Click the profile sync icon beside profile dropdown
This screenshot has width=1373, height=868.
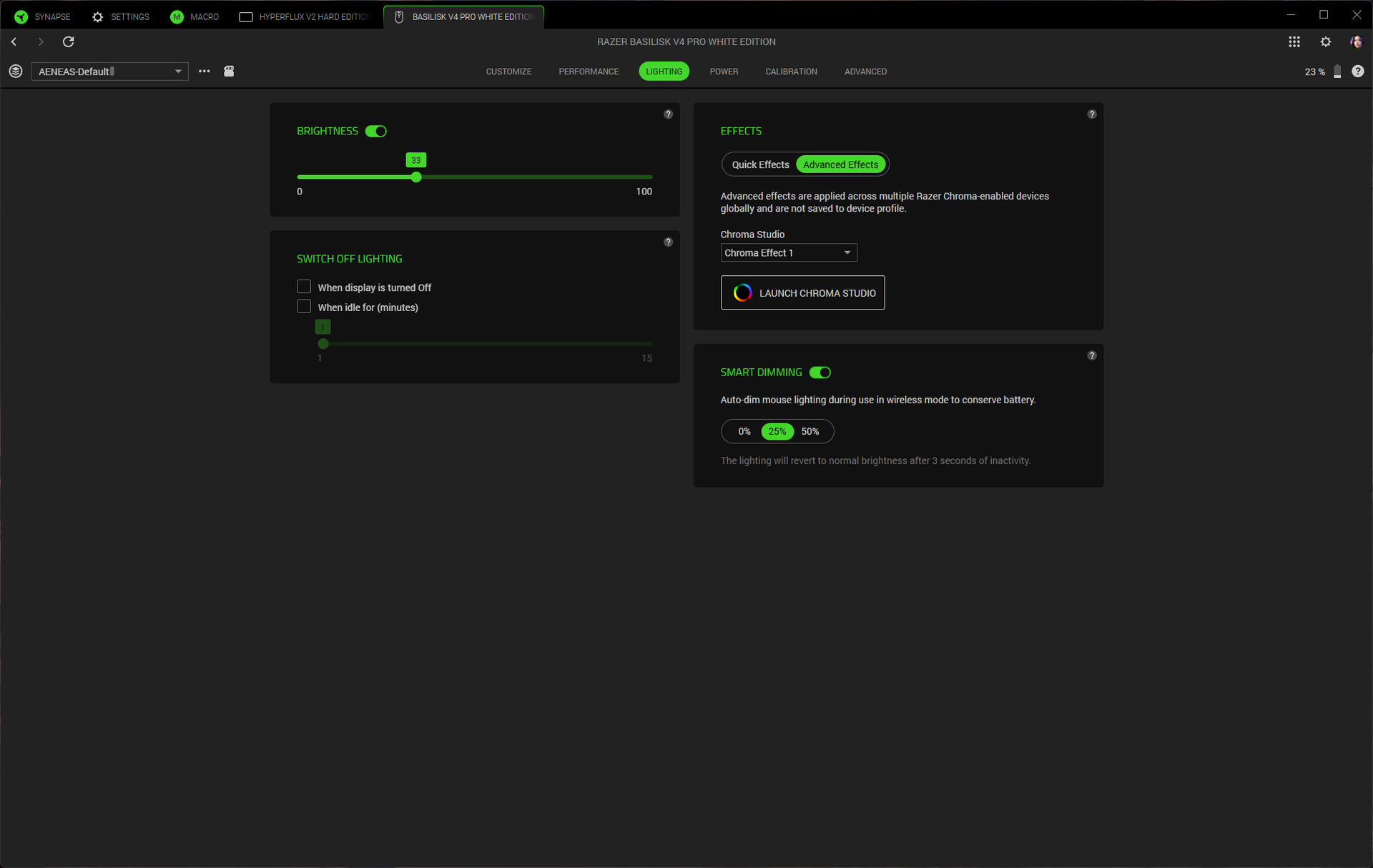(16, 71)
